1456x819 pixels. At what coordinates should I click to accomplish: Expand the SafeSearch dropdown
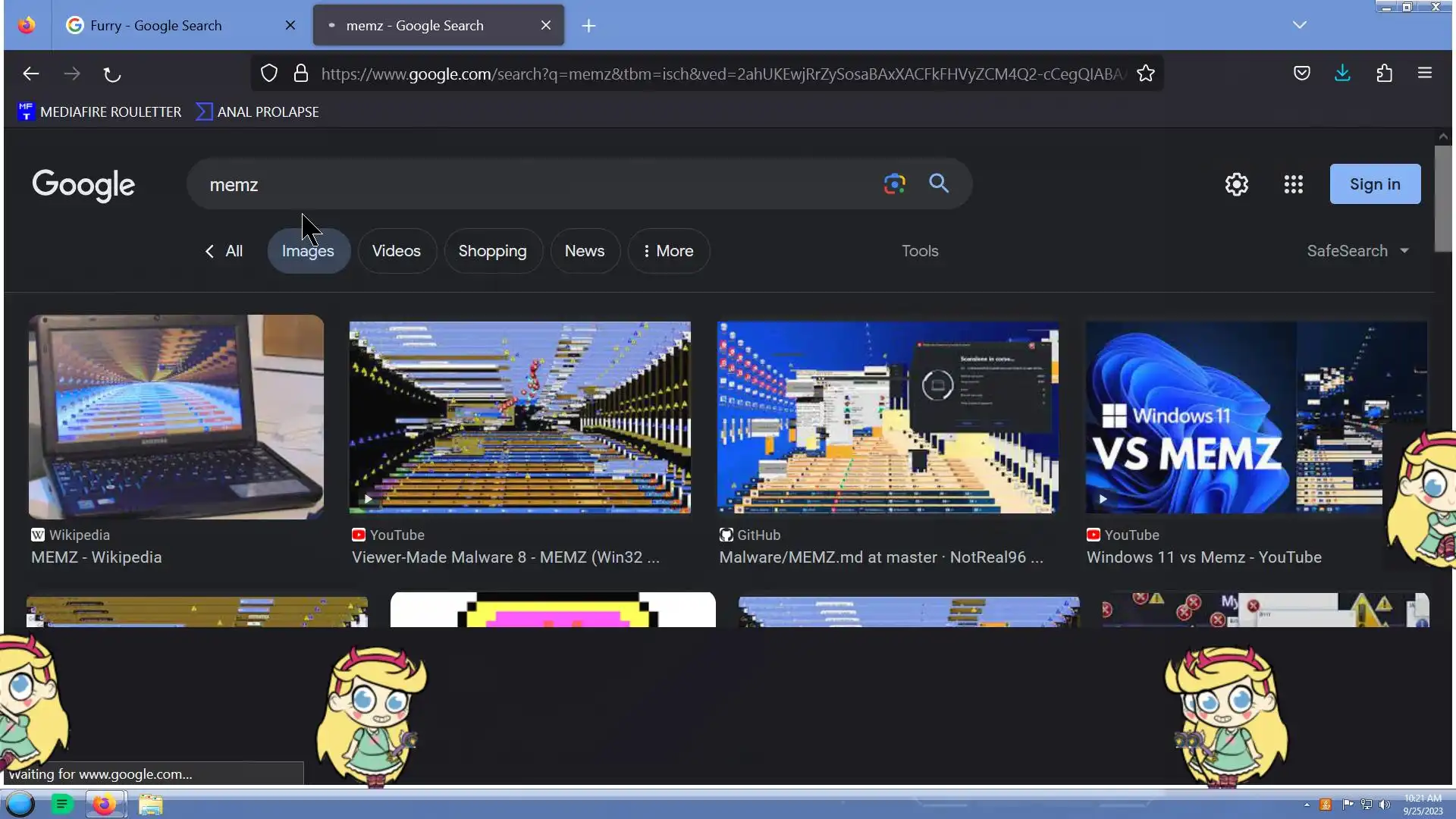click(x=1357, y=251)
